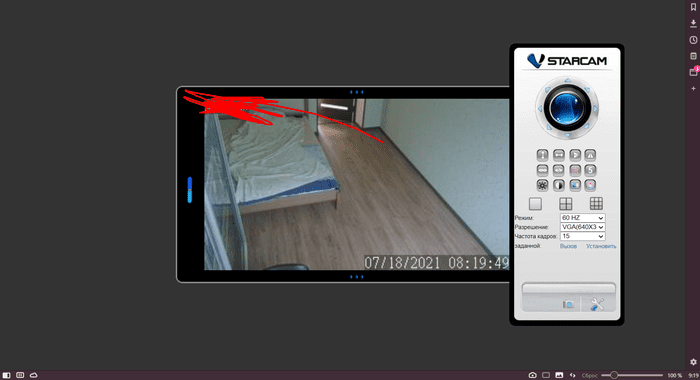Start horizontal patrol with the left-right arrow icon
Screen dimensions: 700x380
click(559, 155)
